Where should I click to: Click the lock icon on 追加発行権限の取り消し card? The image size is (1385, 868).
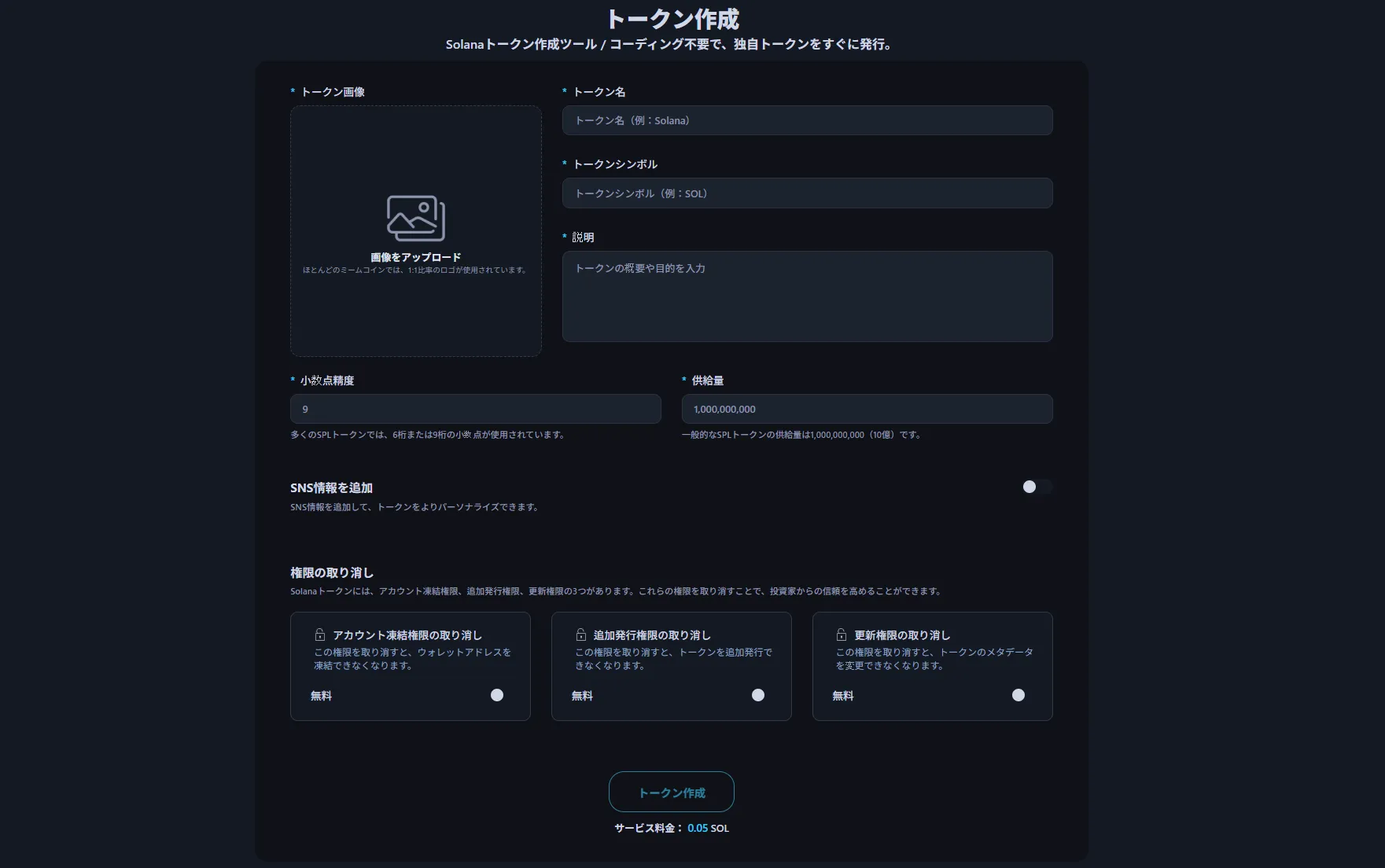tap(580, 634)
